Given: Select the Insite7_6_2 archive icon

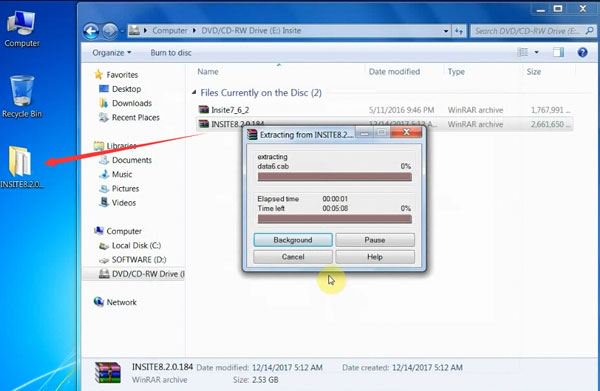Looking at the screenshot, I should point(204,110).
